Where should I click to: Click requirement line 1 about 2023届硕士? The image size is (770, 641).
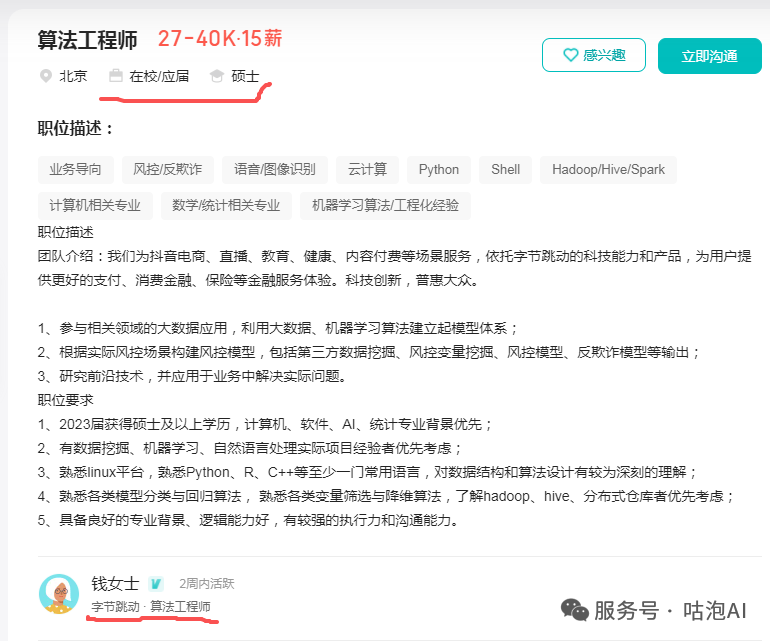(x=265, y=424)
